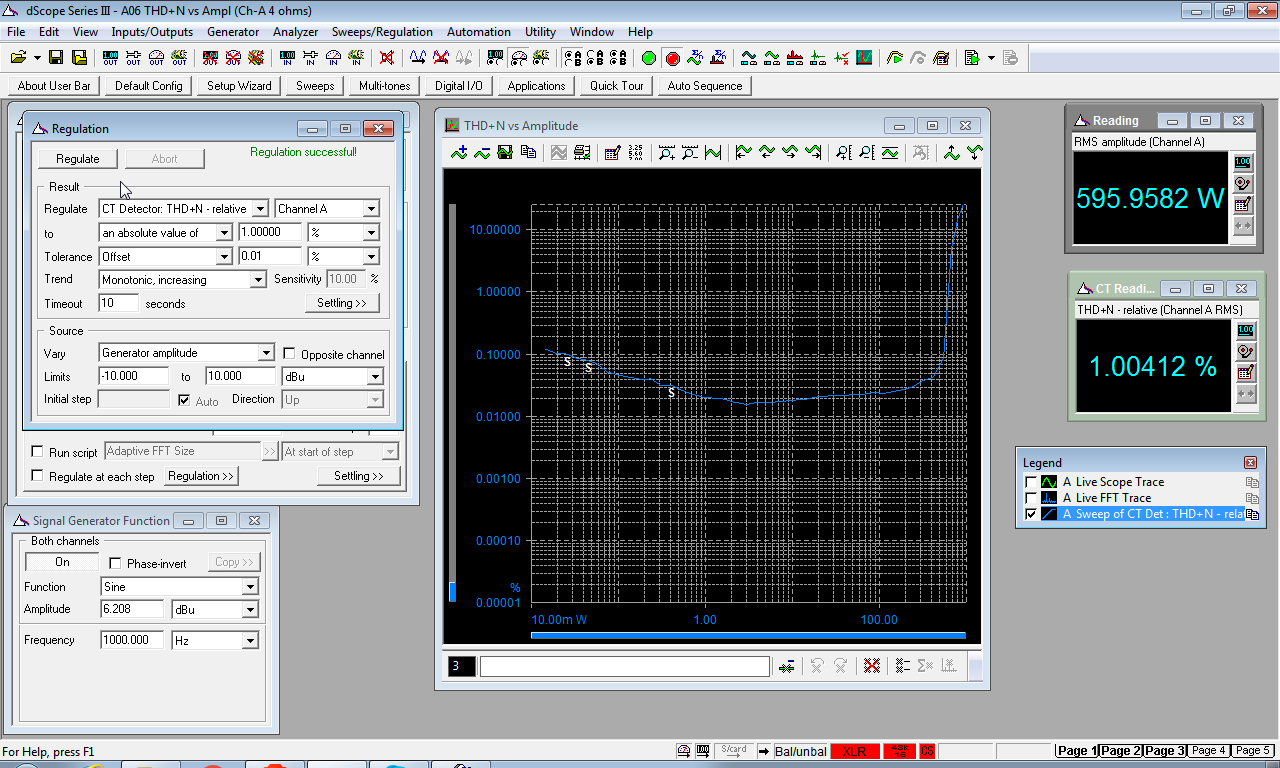Click the Copy icon in graph toolbar
The height and width of the screenshot is (768, 1280).
click(x=528, y=153)
